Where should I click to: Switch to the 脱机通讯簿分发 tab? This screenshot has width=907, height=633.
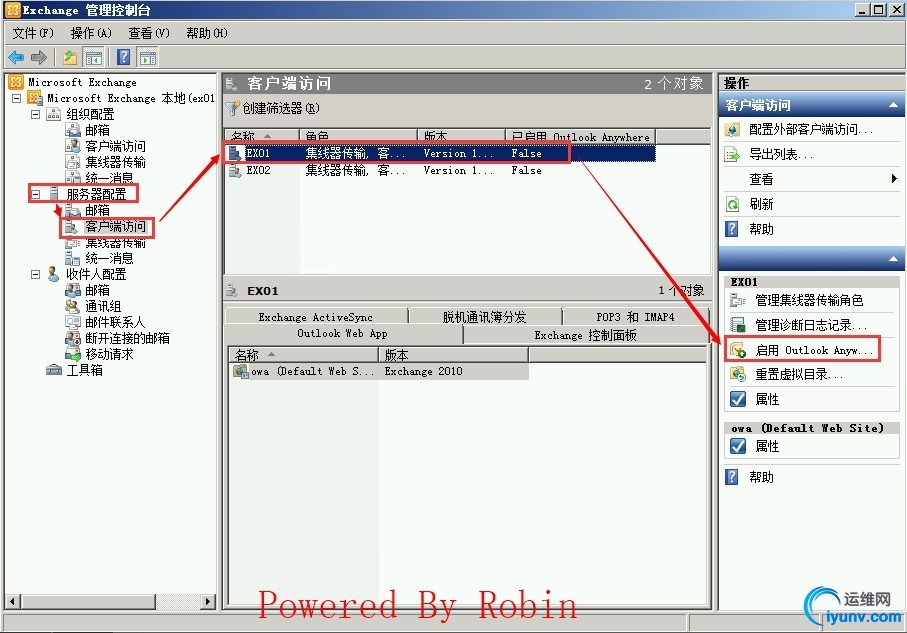click(x=485, y=317)
